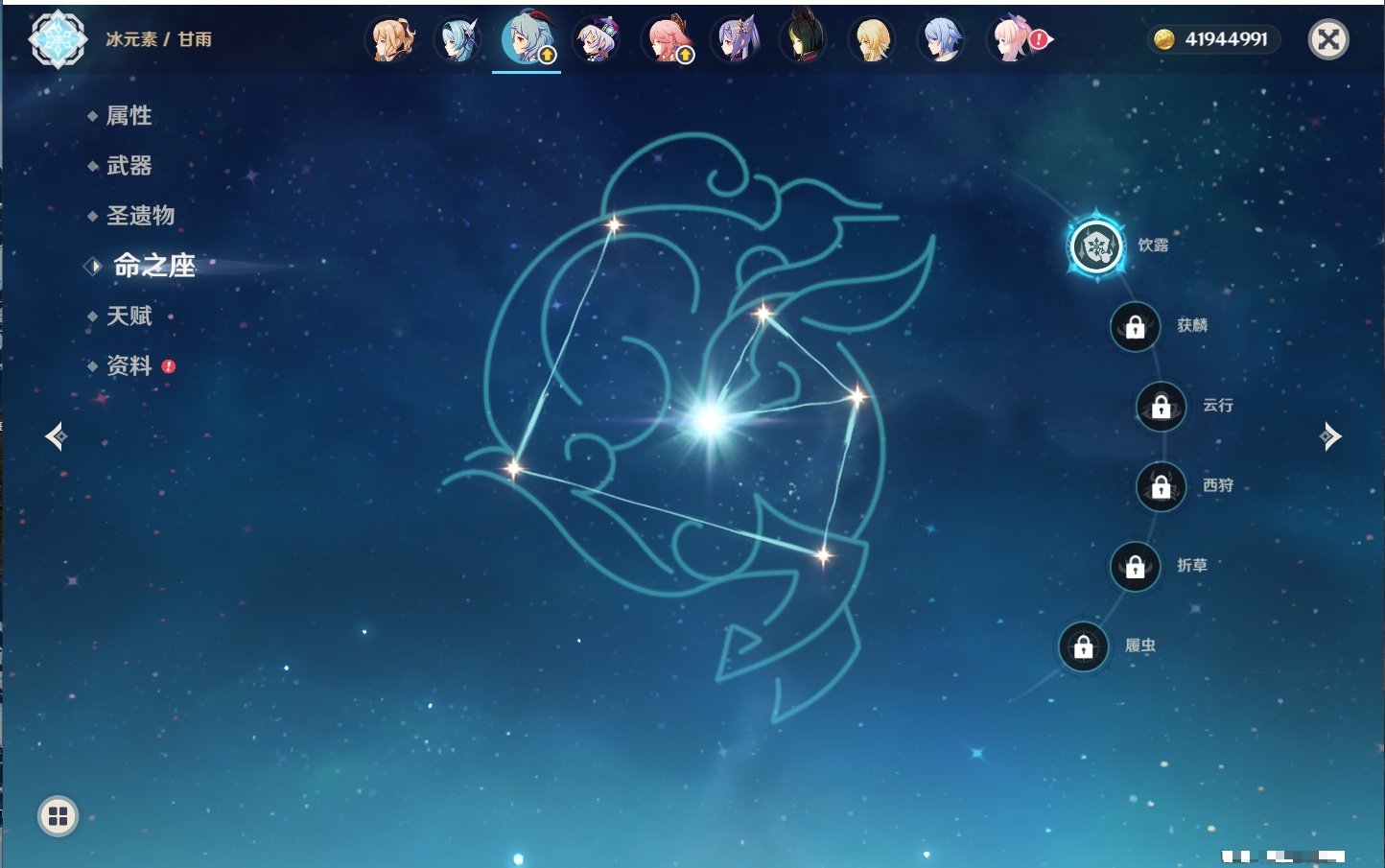Select the blue-haired Ayato avatar
1385x868 pixels.
[x=941, y=40]
